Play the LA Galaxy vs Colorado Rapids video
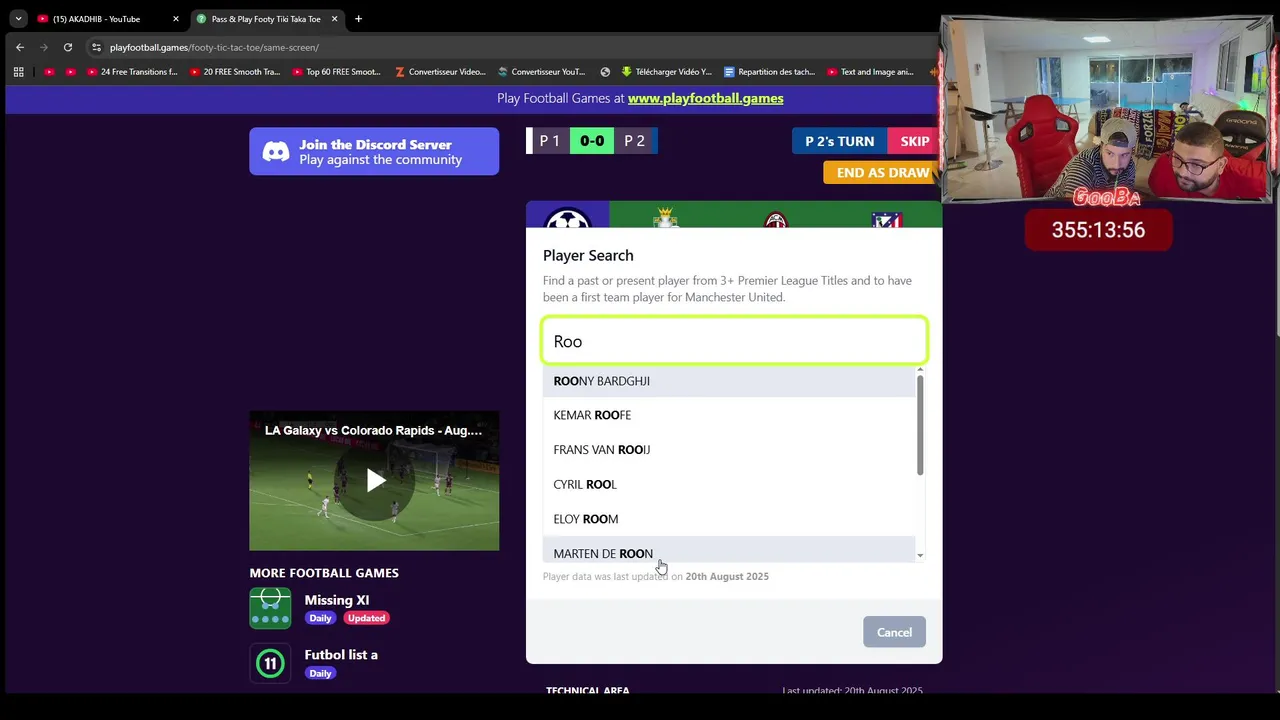The height and width of the screenshot is (720, 1280). point(375,481)
